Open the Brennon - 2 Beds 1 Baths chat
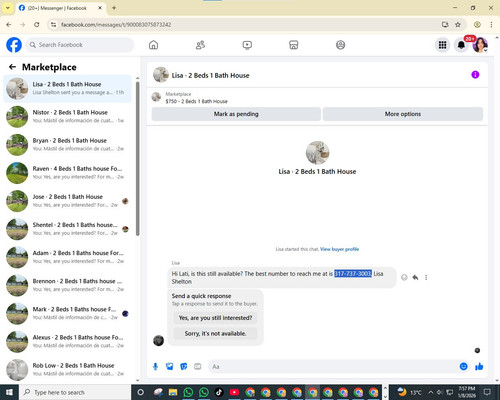This screenshot has height=400, width=500. point(67,285)
